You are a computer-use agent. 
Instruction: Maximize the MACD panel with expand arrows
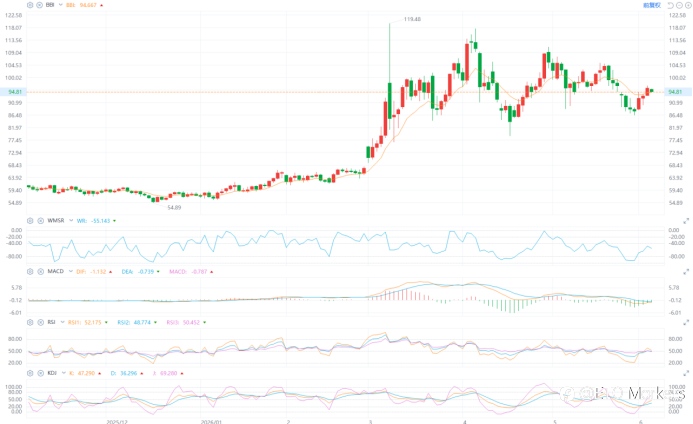coord(686,272)
